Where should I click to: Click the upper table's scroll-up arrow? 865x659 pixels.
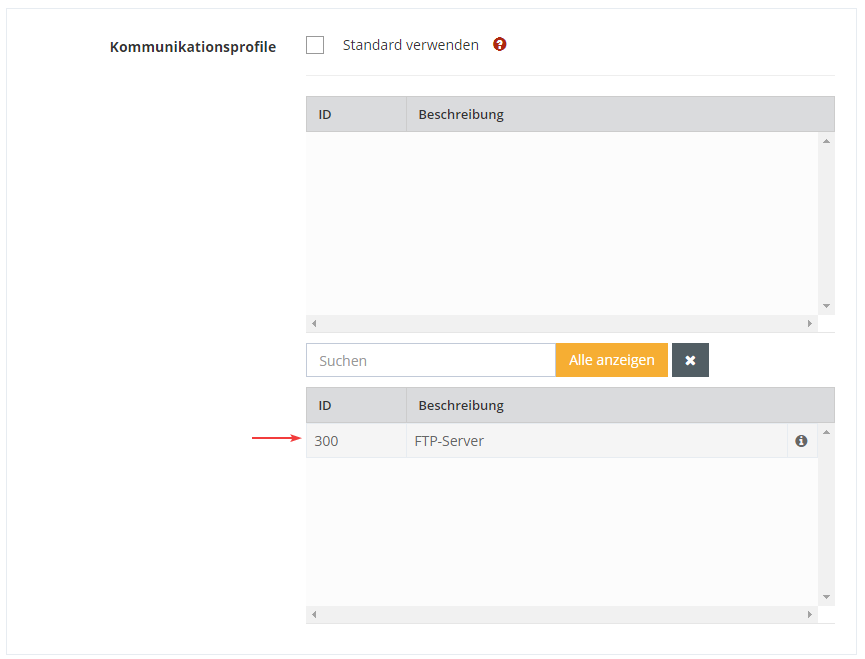pos(826,141)
